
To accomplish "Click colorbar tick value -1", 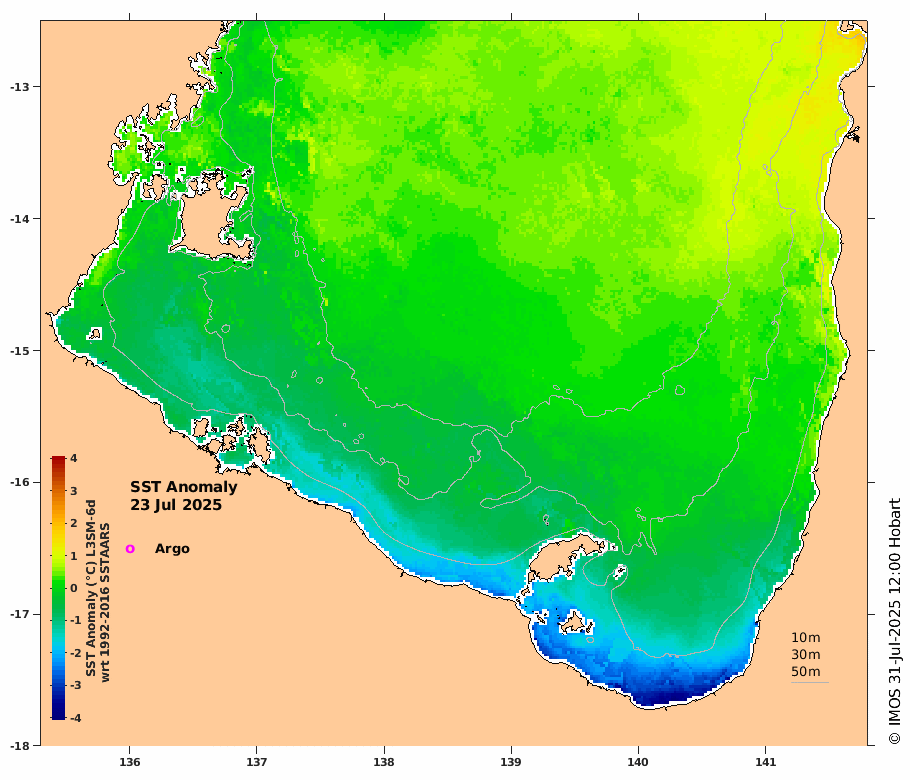I will (x=75, y=620).
